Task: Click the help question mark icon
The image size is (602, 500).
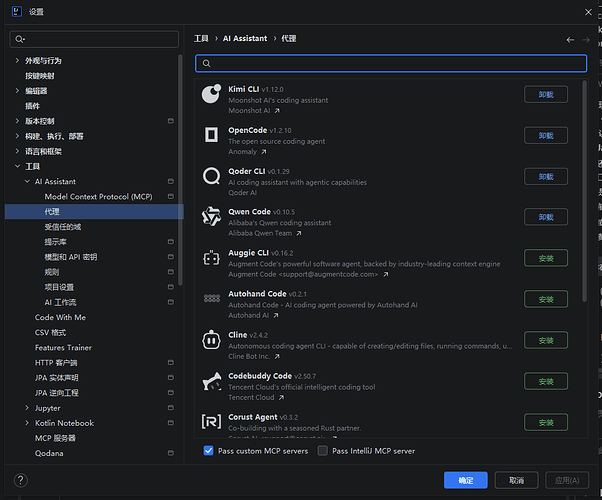Action: point(21,480)
